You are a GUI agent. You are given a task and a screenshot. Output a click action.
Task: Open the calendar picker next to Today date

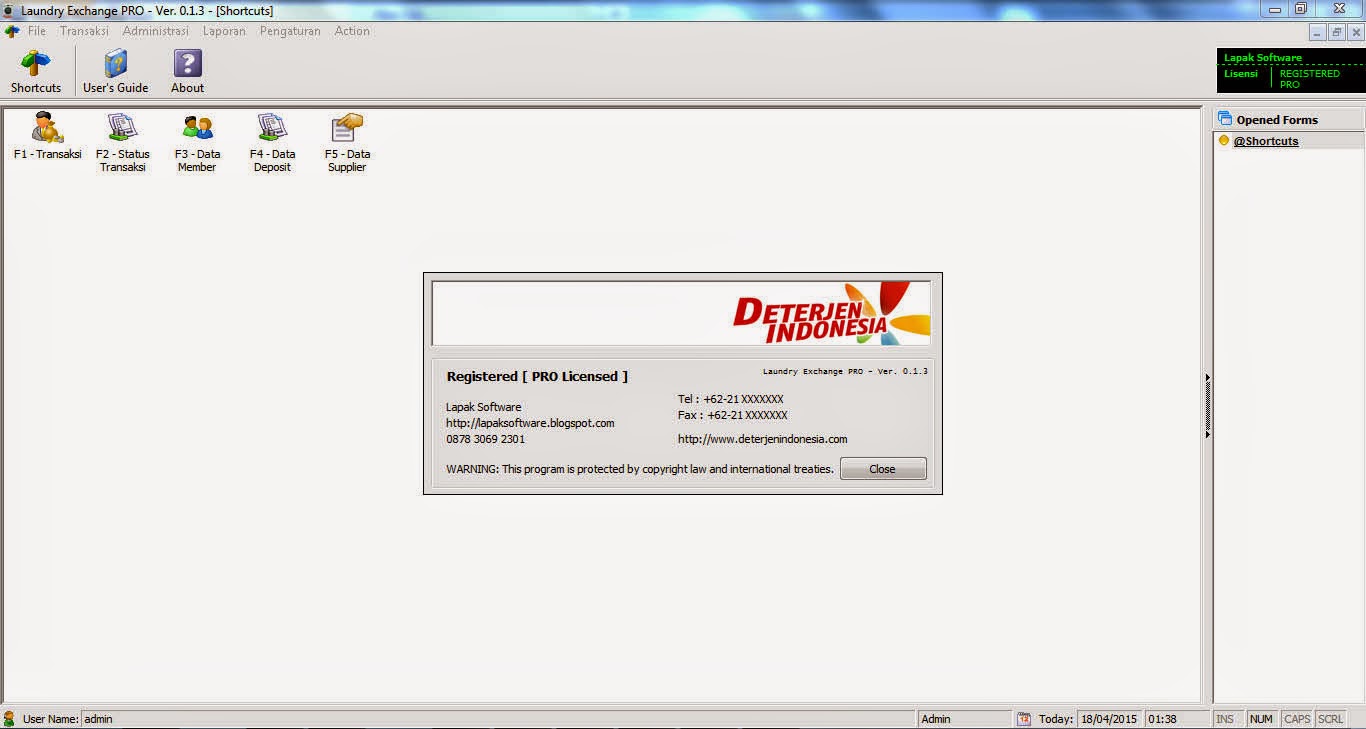coord(1023,718)
